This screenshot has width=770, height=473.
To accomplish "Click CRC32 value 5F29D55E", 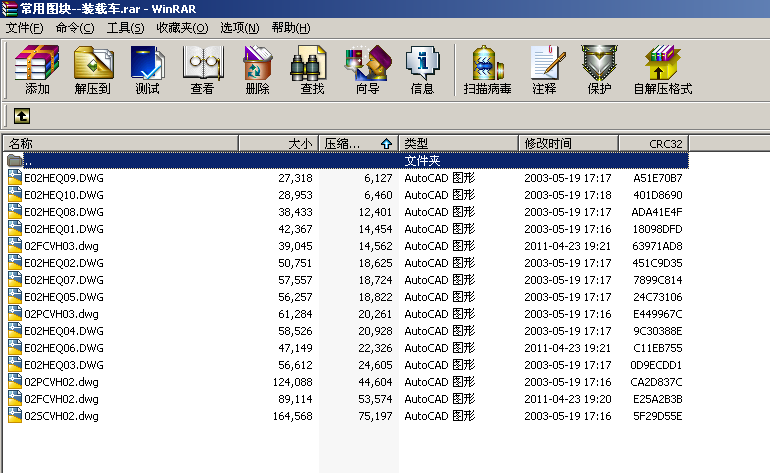I will pos(658,416).
